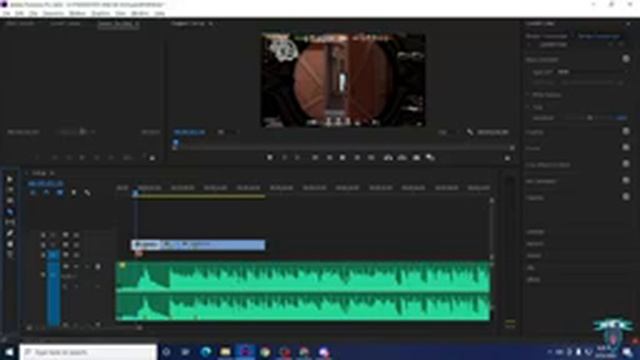Open the Vignette section of Lumetri
The image size is (640, 360).
pyautogui.click(x=535, y=197)
